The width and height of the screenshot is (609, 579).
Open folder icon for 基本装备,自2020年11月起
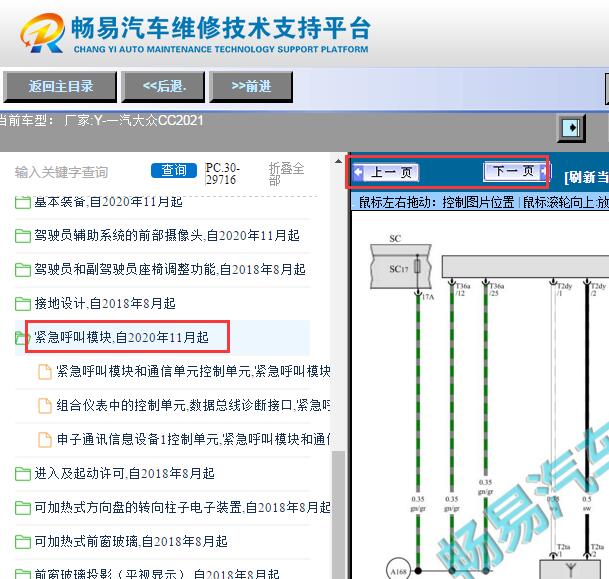click(23, 202)
